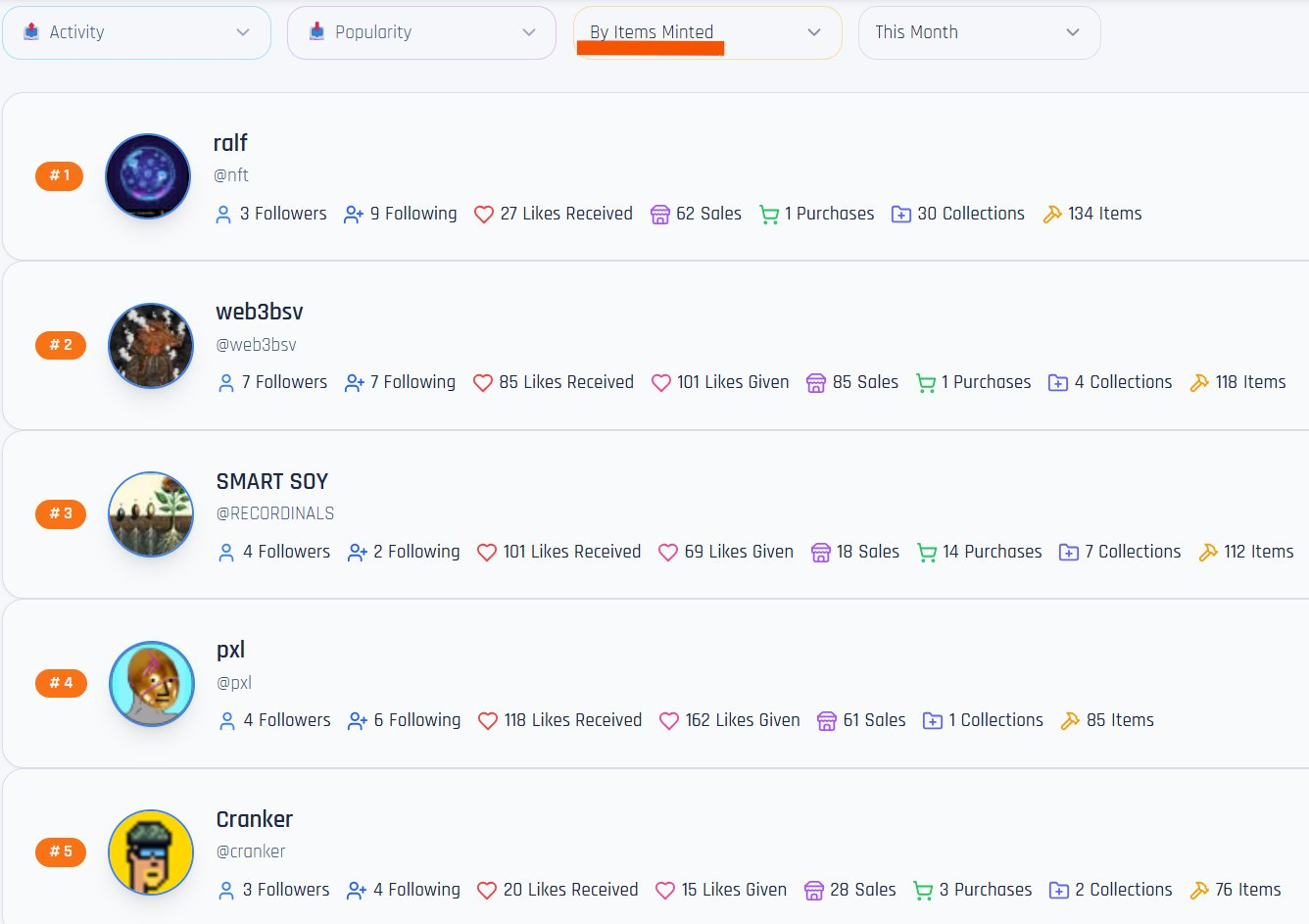
Task: Click Cranker's 76 Items text
Action: click(x=1248, y=890)
